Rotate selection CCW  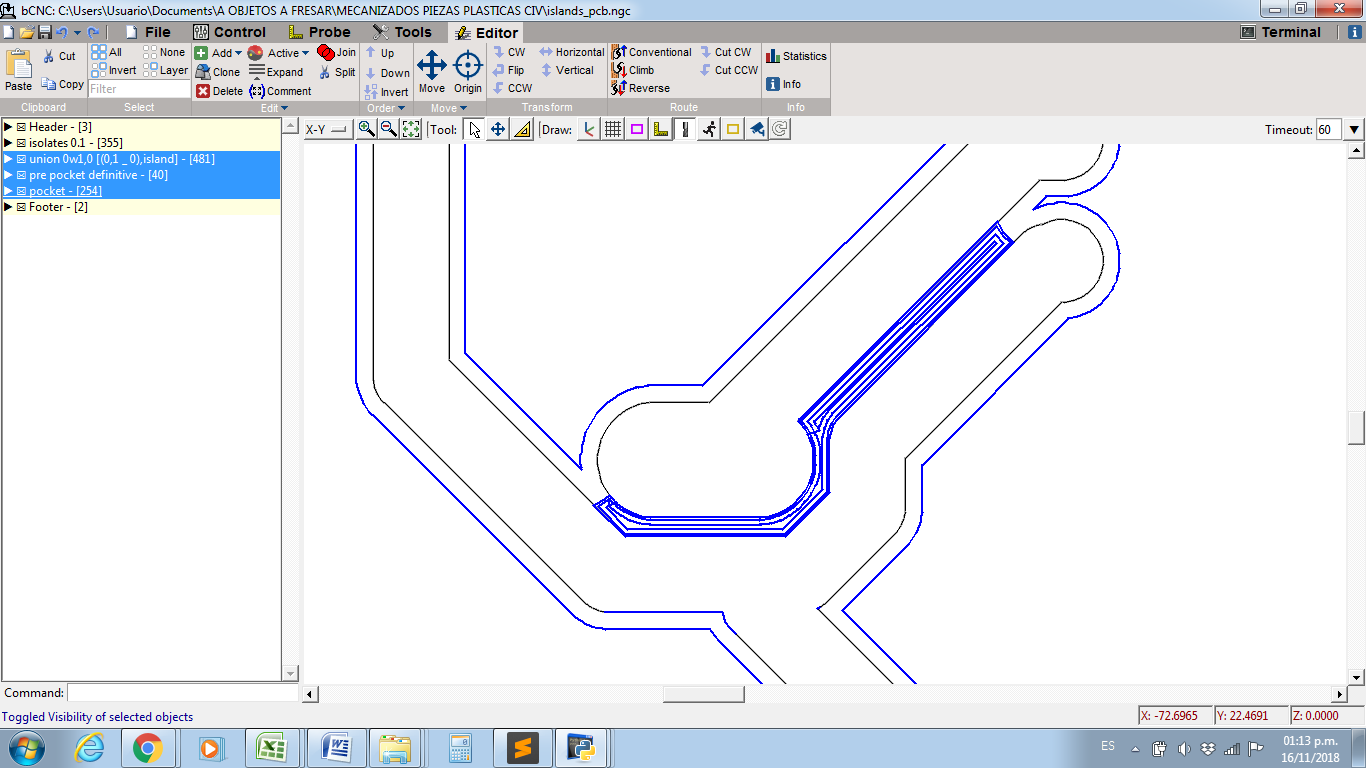click(x=512, y=88)
